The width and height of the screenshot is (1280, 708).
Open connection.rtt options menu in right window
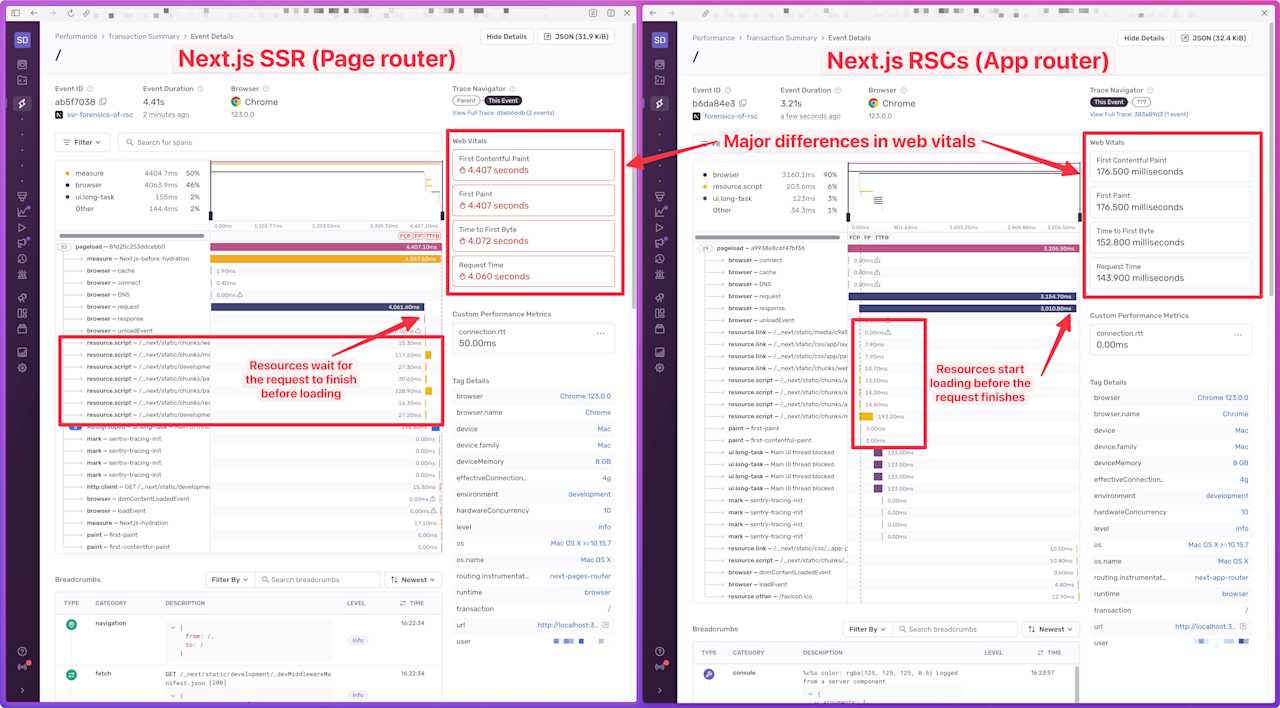[x=1238, y=334]
